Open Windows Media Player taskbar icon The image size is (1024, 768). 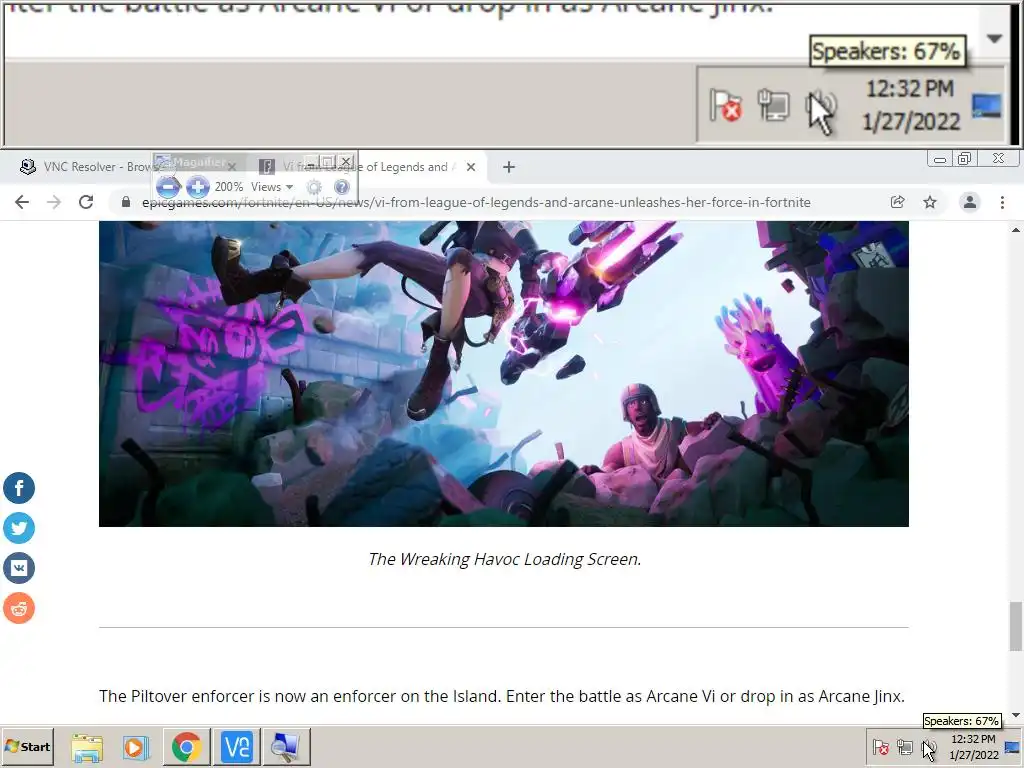tap(136, 747)
